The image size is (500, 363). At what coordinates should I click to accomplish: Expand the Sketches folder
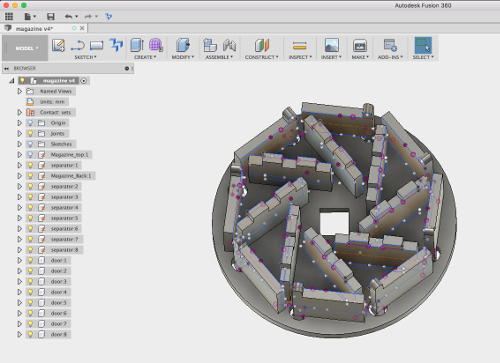(x=20, y=144)
